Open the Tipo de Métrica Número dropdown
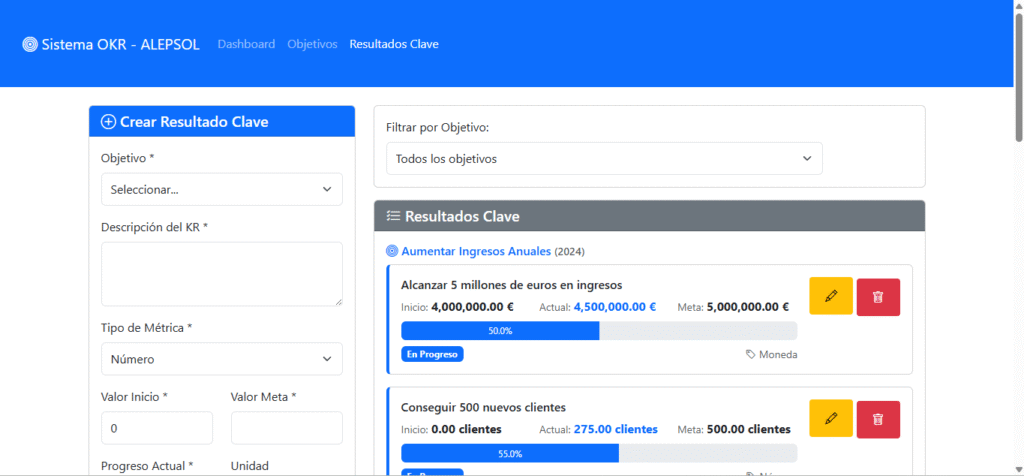The width and height of the screenshot is (1024, 476). click(x=222, y=359)
